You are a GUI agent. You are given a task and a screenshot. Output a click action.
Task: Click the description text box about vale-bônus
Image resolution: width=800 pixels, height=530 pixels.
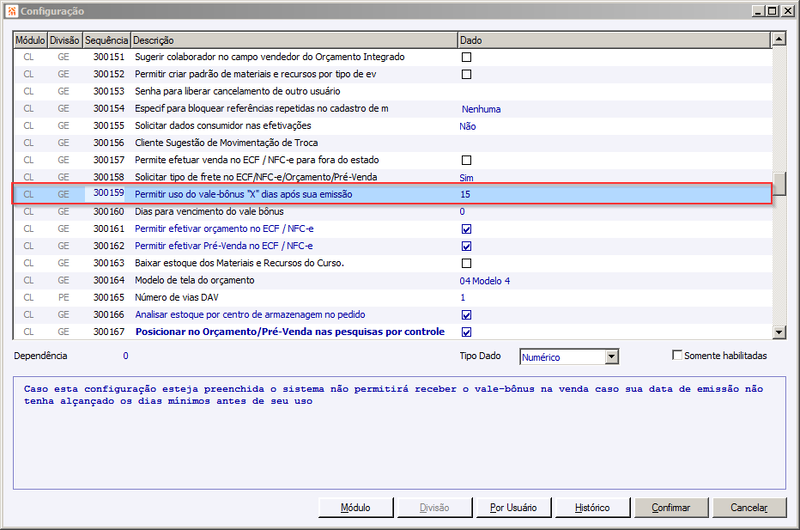399,433
